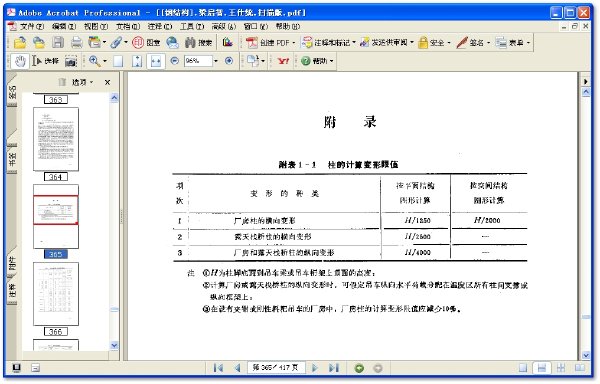Click the Select text tool button
This screenshot has height=384, width=600.
46,61
